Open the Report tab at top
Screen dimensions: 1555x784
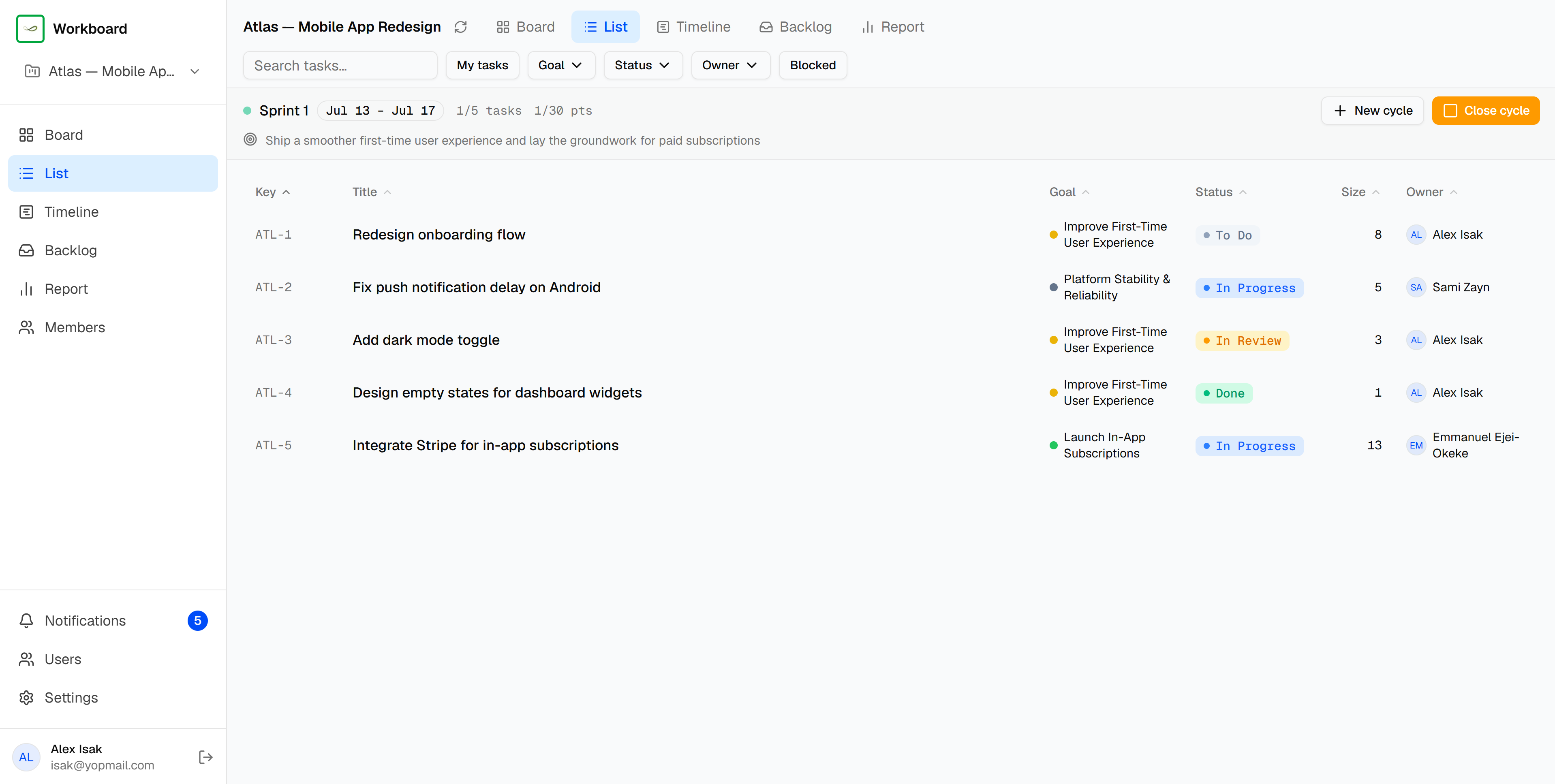pos(893,27)
